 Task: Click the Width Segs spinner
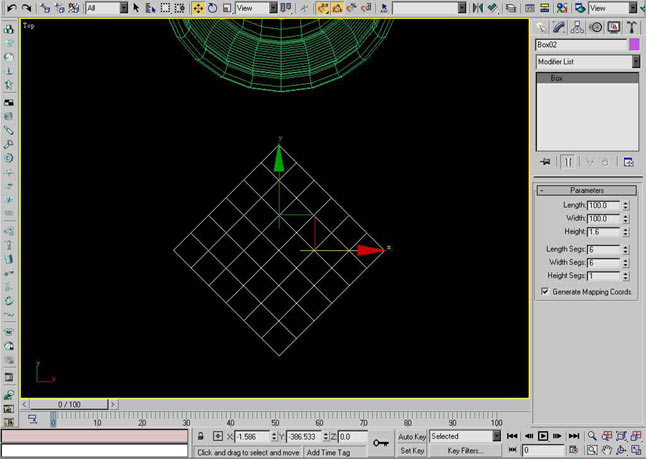coord(626,262)
